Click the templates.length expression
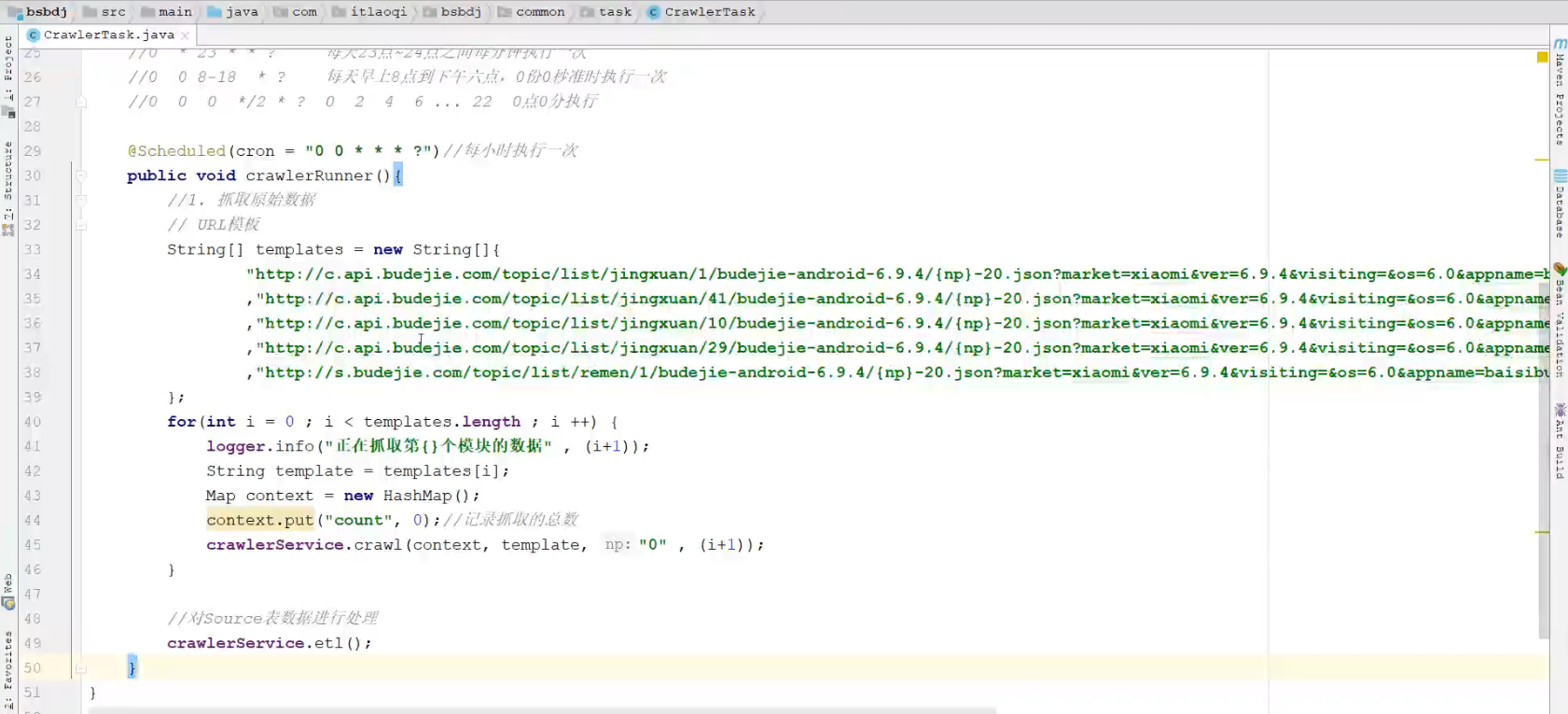The height and width of the screenshot is (714, 1568). point(442,422)
